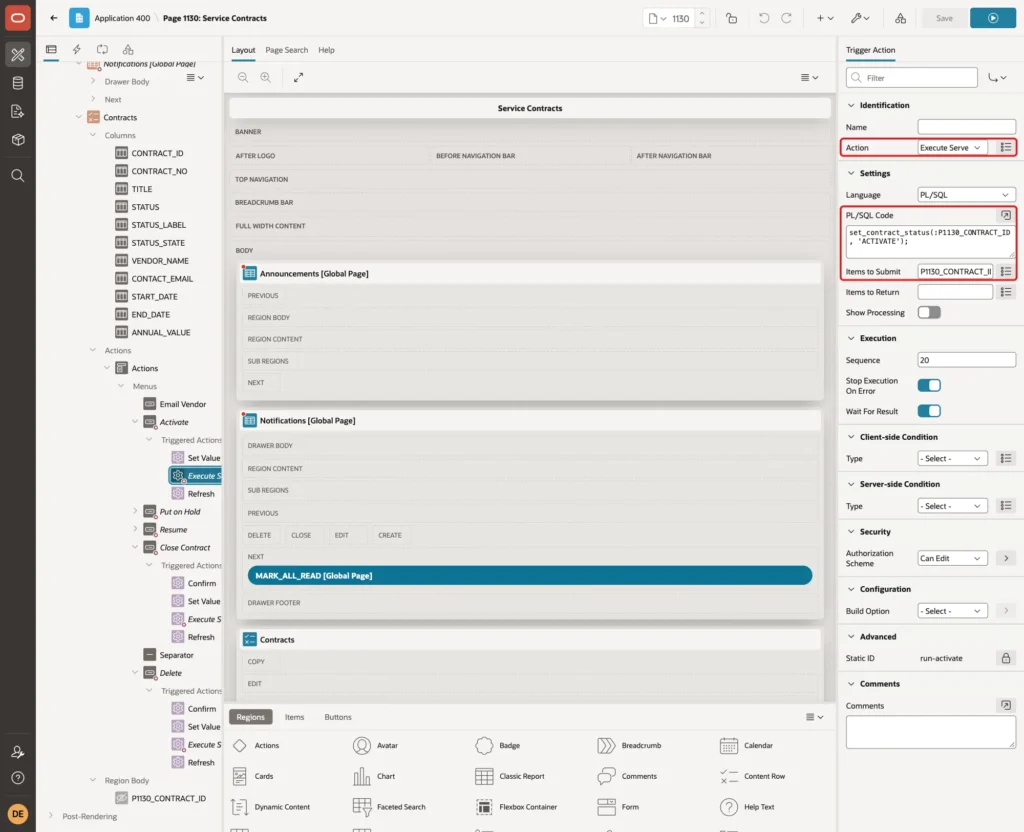Open the Utilities wrench menu
The height and width of the screenshot is (832, 1024).
[860, 18]
